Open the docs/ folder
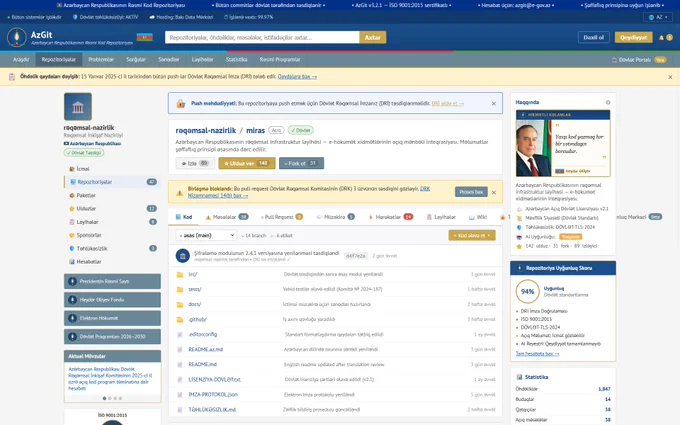The image size is (680, 425). coord(194,304)
